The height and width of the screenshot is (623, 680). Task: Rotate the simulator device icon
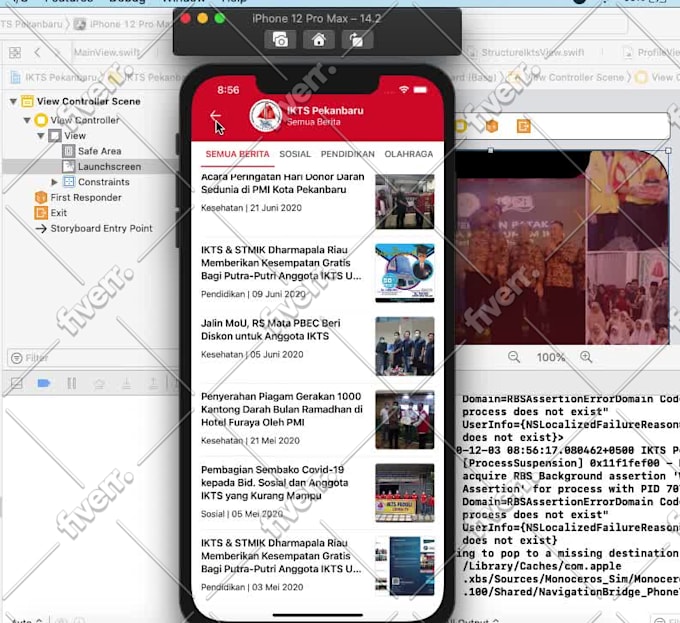tap(356, 40)
